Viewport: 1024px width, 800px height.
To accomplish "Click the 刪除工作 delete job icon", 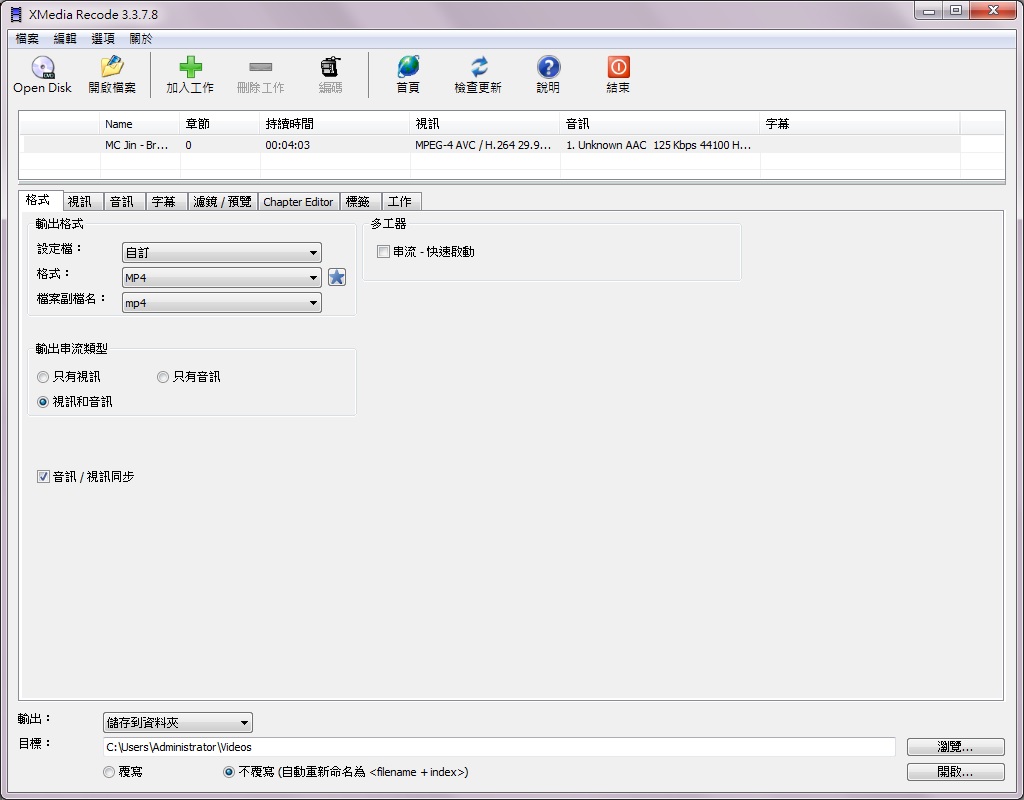I will [x=260, y=70].
